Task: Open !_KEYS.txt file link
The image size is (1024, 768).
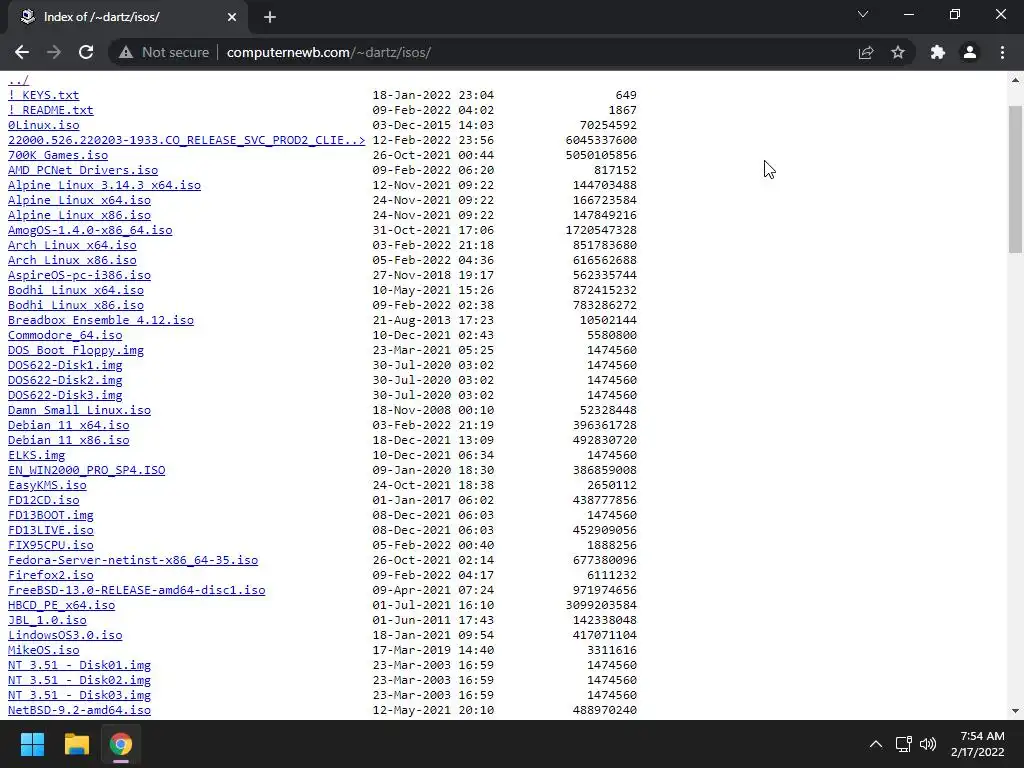Action: pos(43,95)
